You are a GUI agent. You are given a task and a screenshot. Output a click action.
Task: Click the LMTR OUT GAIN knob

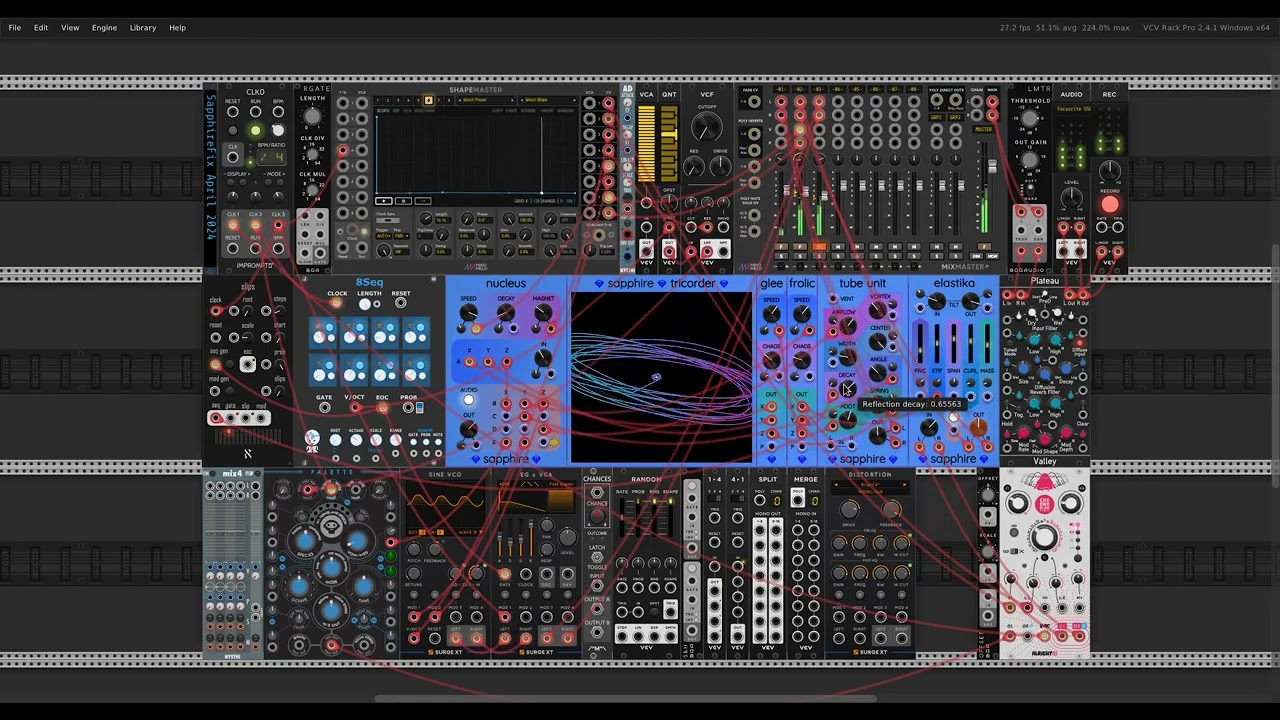(1029, 160)
